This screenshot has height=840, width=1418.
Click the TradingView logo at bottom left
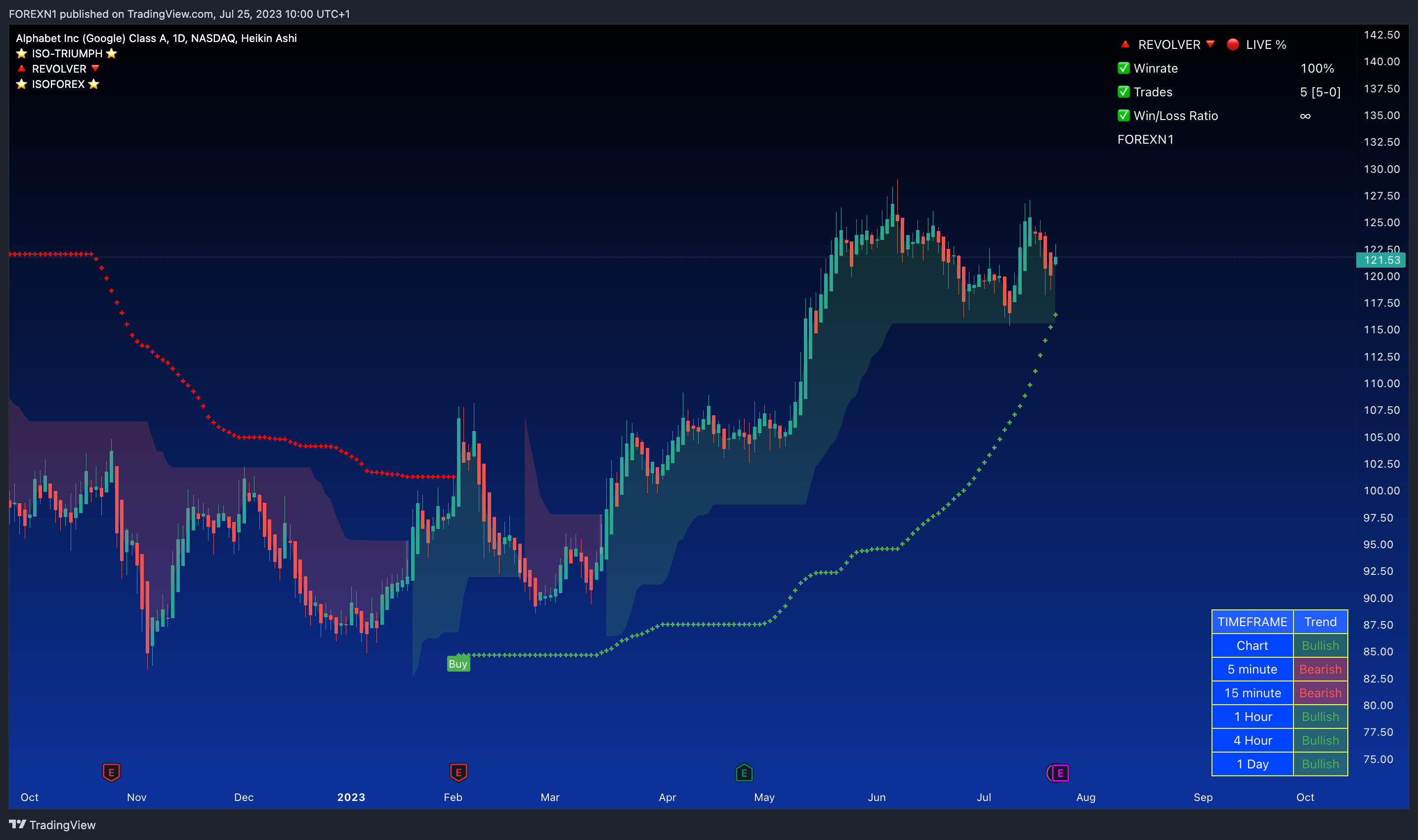18,824
